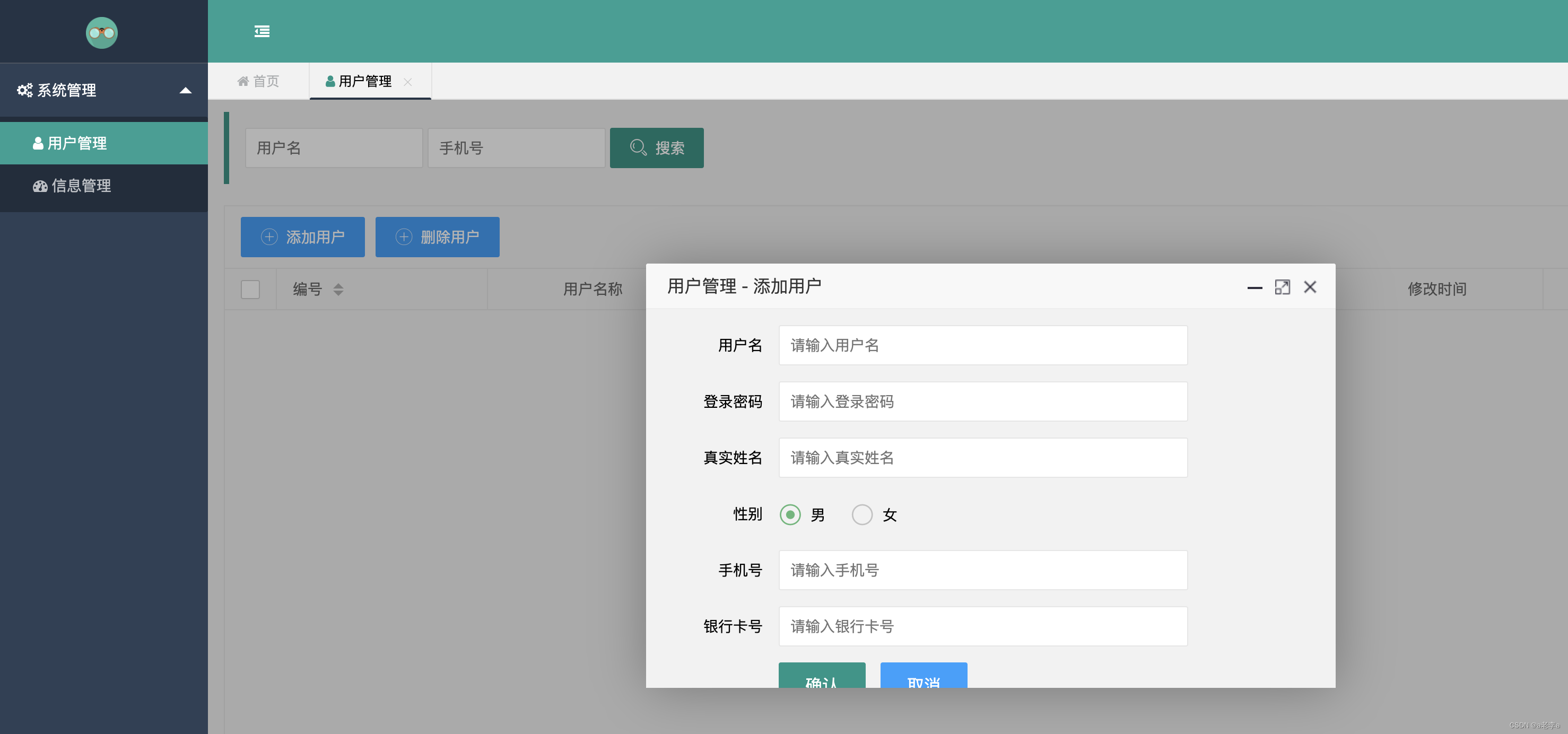Collapse the 系统管理 menu arrow
This screenshot has height=734, width=1568.
[186, 91]
